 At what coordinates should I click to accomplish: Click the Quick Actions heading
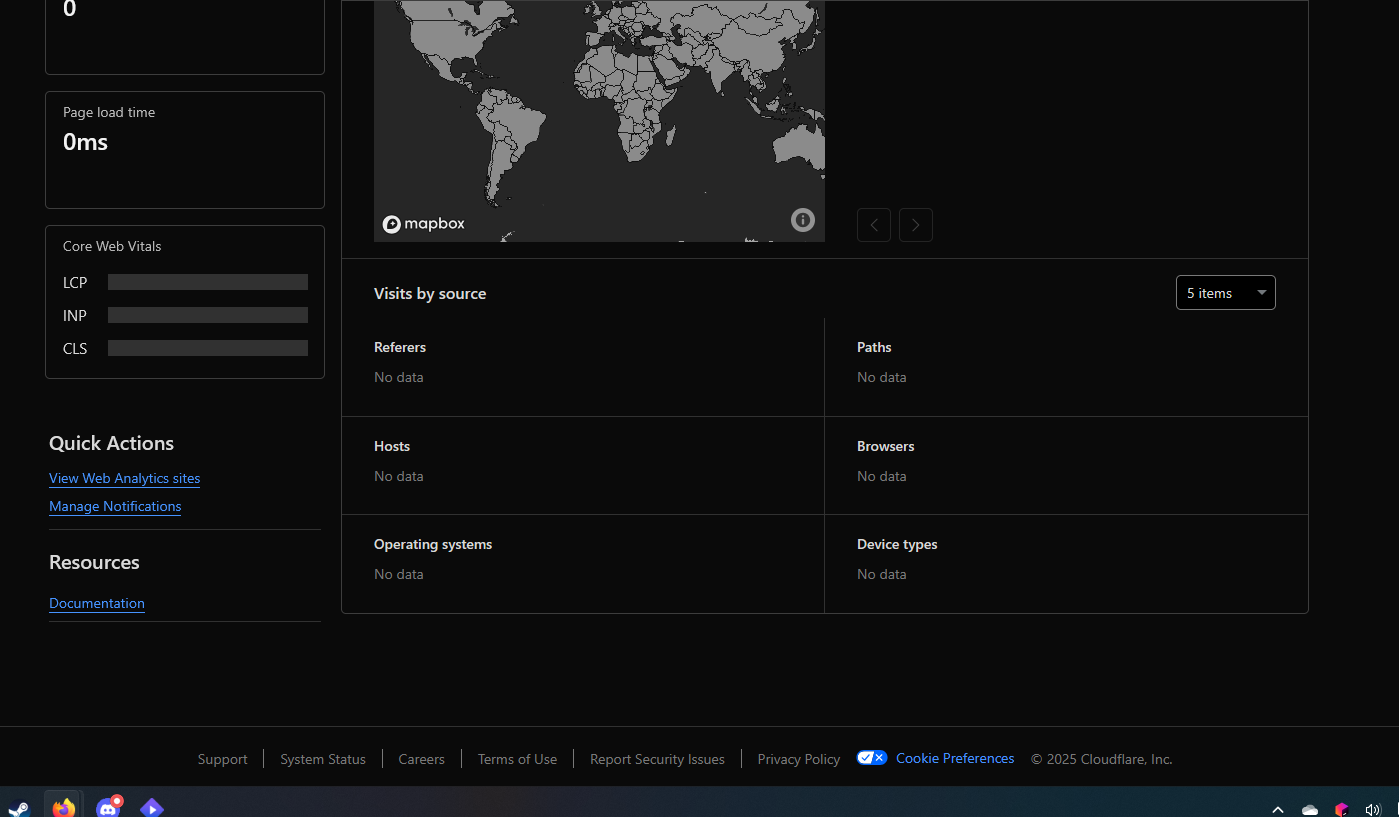[111, 443]
